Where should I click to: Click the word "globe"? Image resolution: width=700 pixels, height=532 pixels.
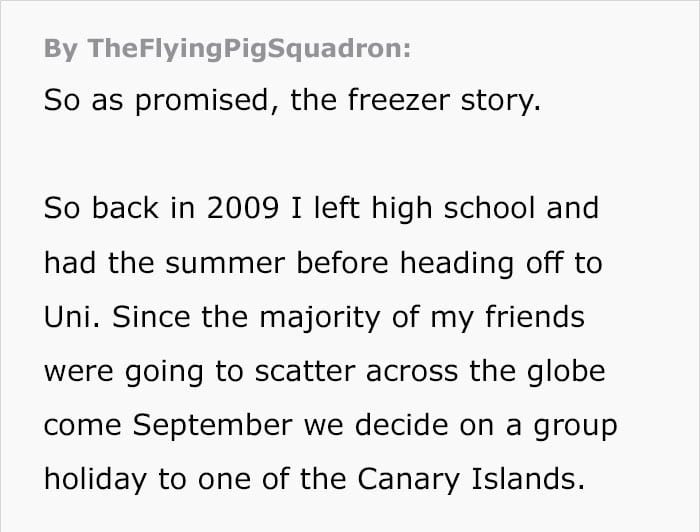tap(566, 371)
